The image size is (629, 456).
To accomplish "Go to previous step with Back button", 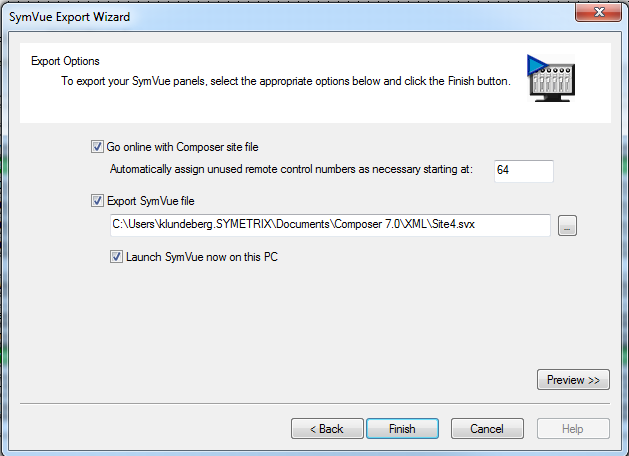I will click(x=327, y=429).
